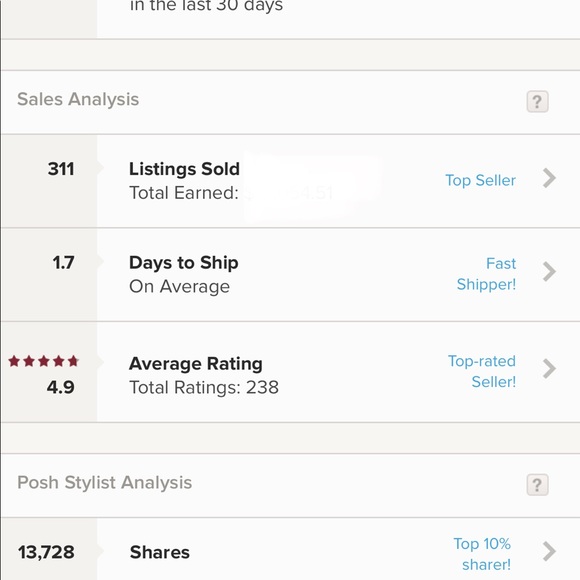This screenshot has width=580, height=580.
Task: Open the Days to Ship row chevron
Action: click(549, 272)
